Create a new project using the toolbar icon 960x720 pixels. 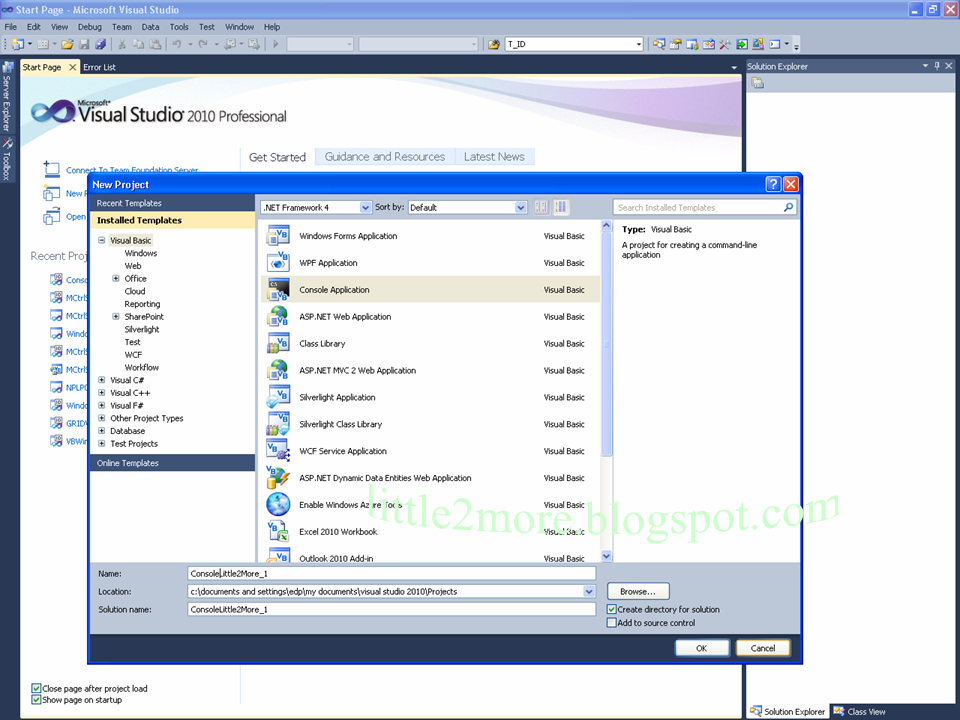click(18, 44)
